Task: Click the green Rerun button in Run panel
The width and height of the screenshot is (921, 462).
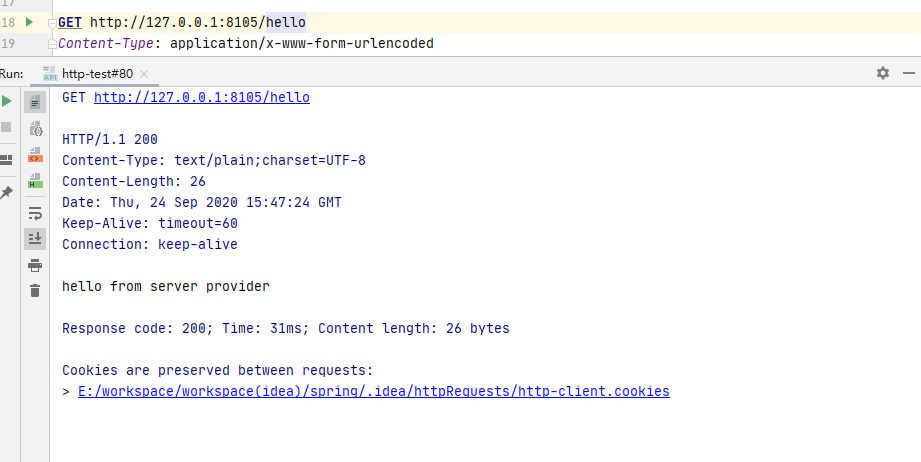Action: pyautogui.click(x=7, y=102)
